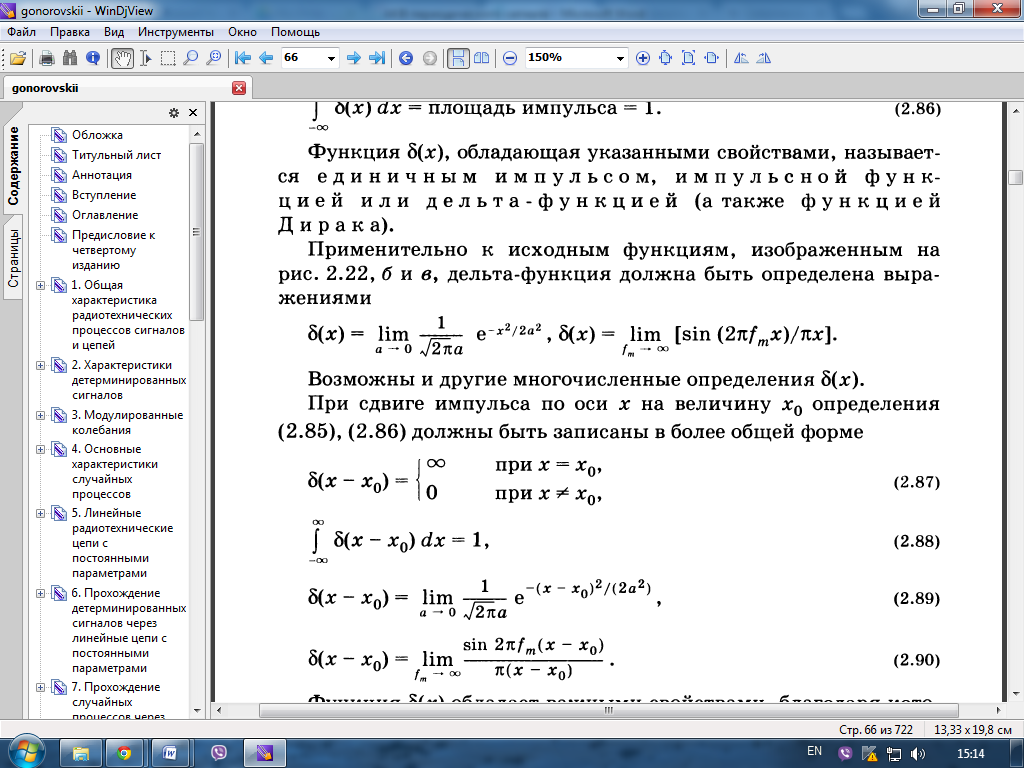Click the four-arrow fit page icon
The height and width of the screenshot is (768, 1024).
click(x=665, y=58)
